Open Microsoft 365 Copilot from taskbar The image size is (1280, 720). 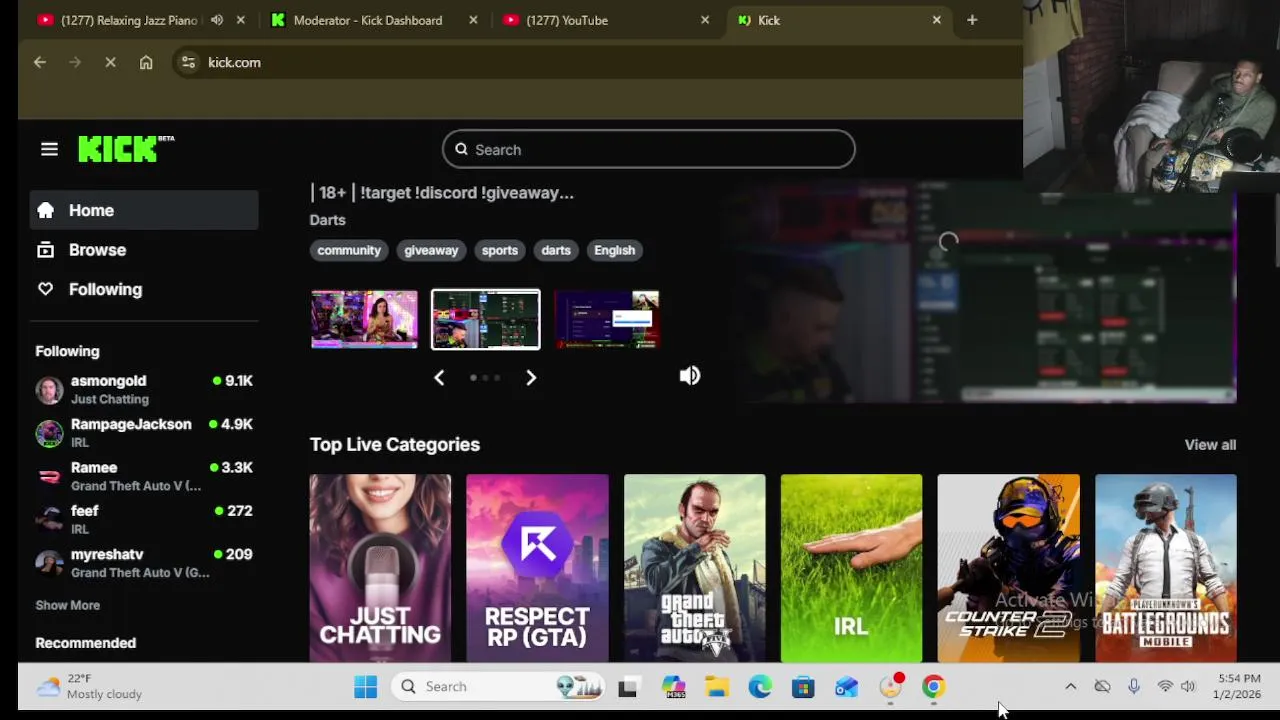pyautogui.click(x=674, y=687)
